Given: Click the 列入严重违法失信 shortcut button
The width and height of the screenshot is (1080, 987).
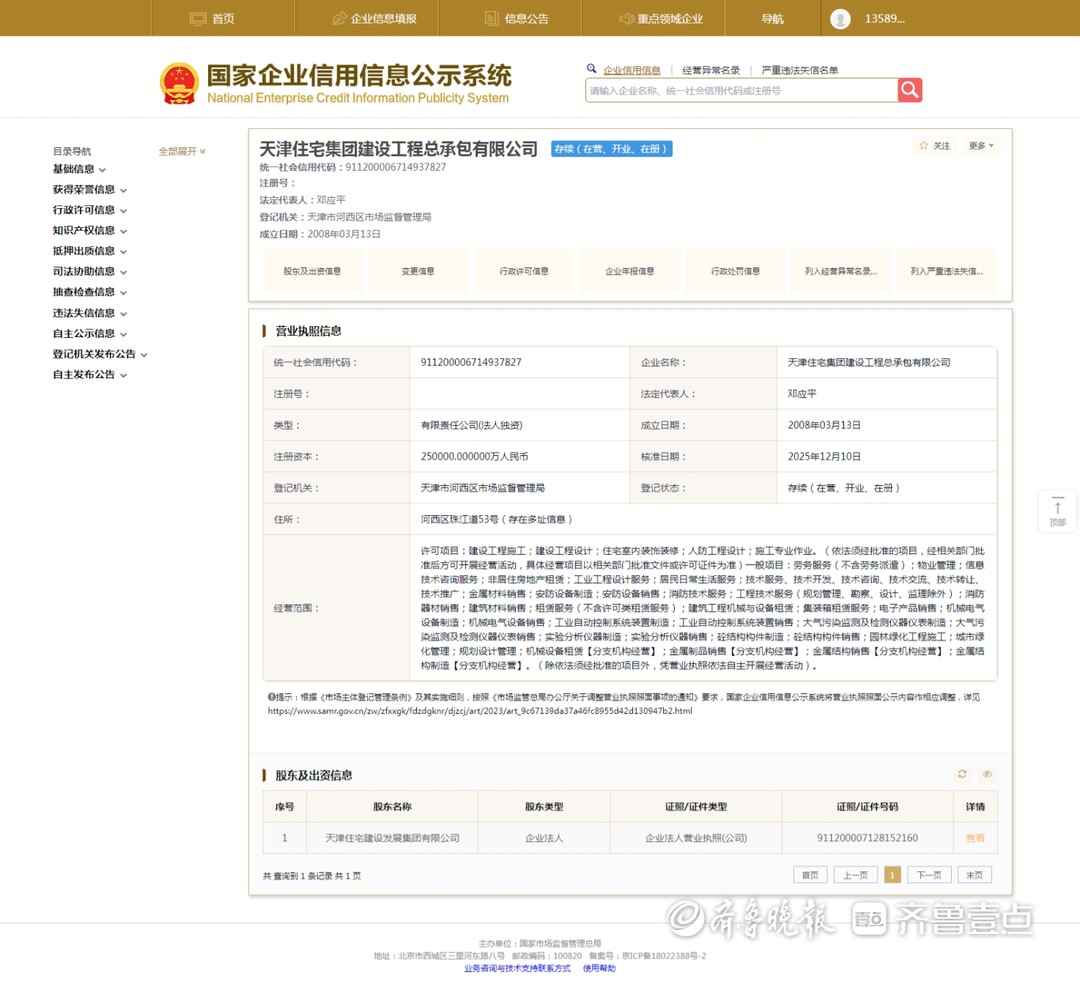Looking at the screenshot, I should (x=947, y=271).
